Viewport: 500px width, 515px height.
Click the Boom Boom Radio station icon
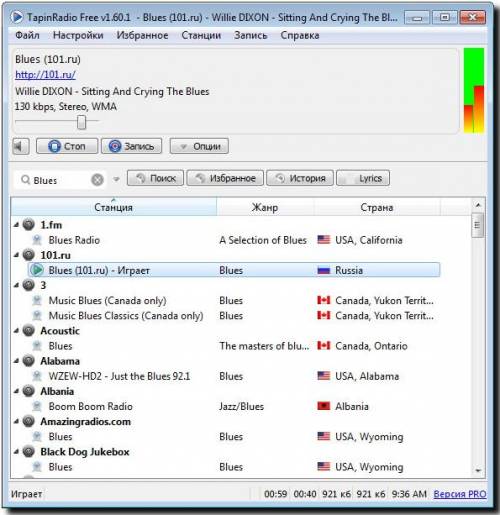coord(37,406)
